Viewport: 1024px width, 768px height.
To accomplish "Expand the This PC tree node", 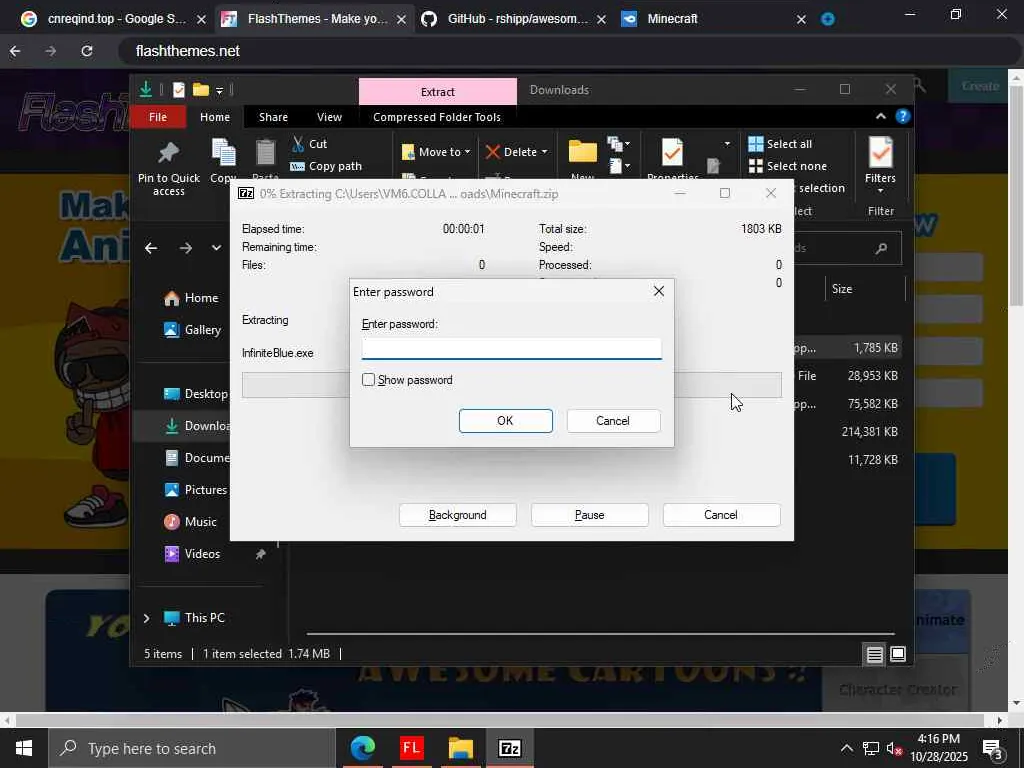I will click(x=146, y=618).
